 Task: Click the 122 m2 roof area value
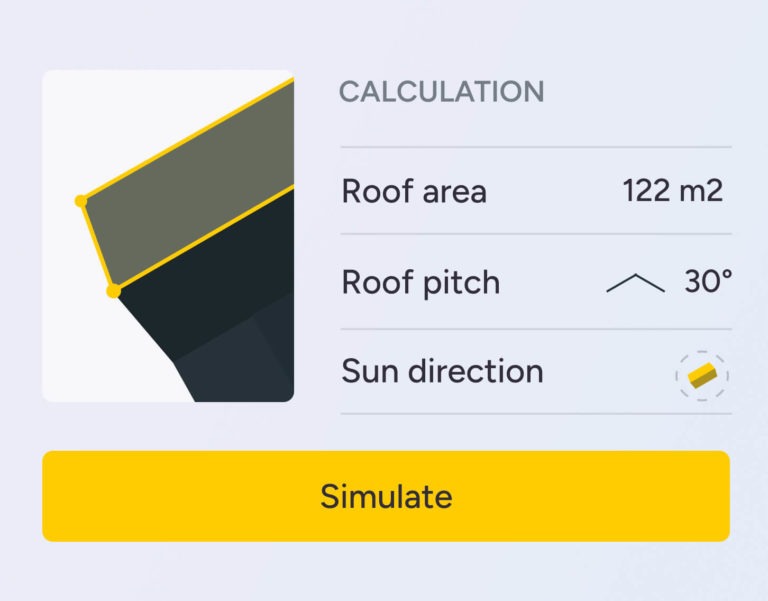(672, 190)
